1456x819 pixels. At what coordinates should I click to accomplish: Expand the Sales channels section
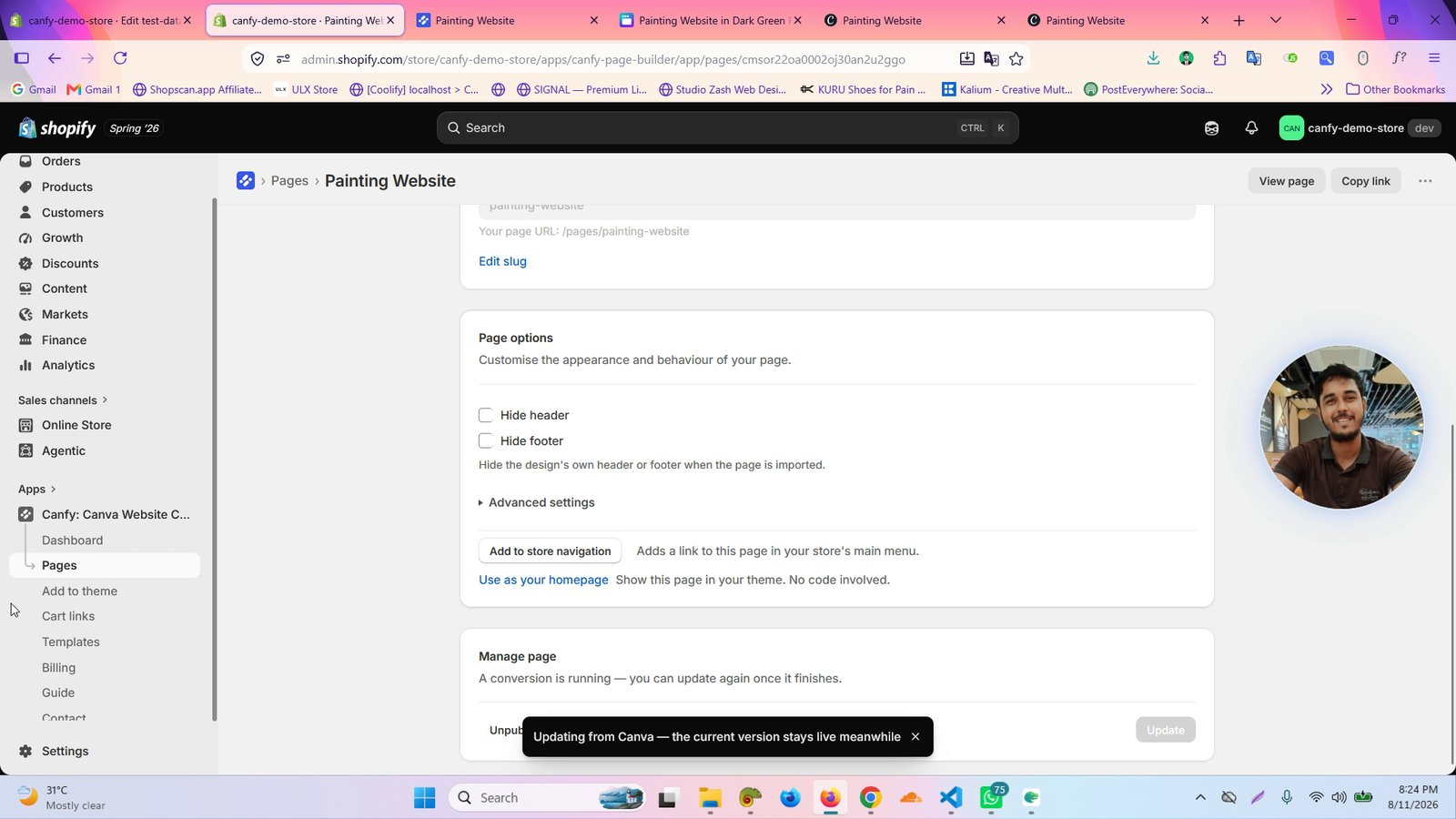(63, 400)
